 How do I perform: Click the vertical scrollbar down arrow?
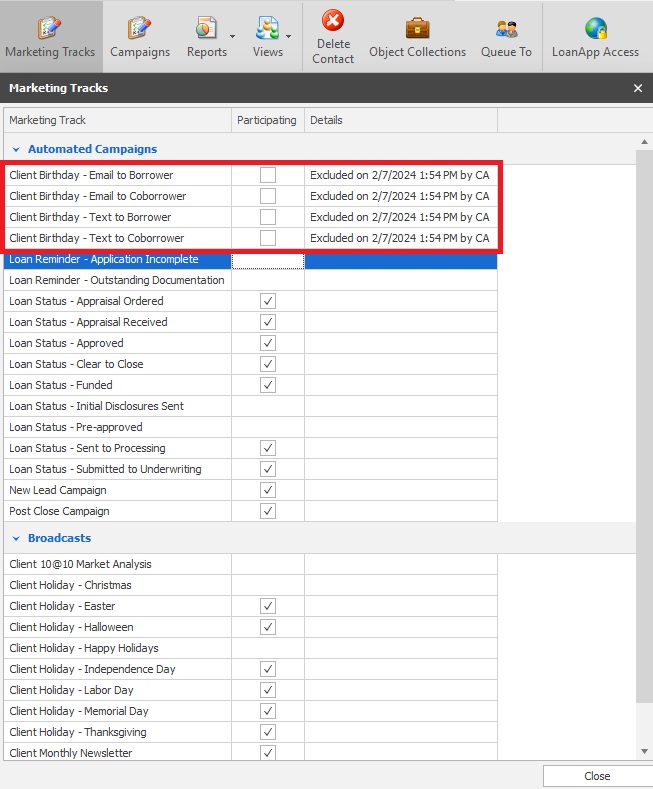pyautogui.click(x=644, y=751)
